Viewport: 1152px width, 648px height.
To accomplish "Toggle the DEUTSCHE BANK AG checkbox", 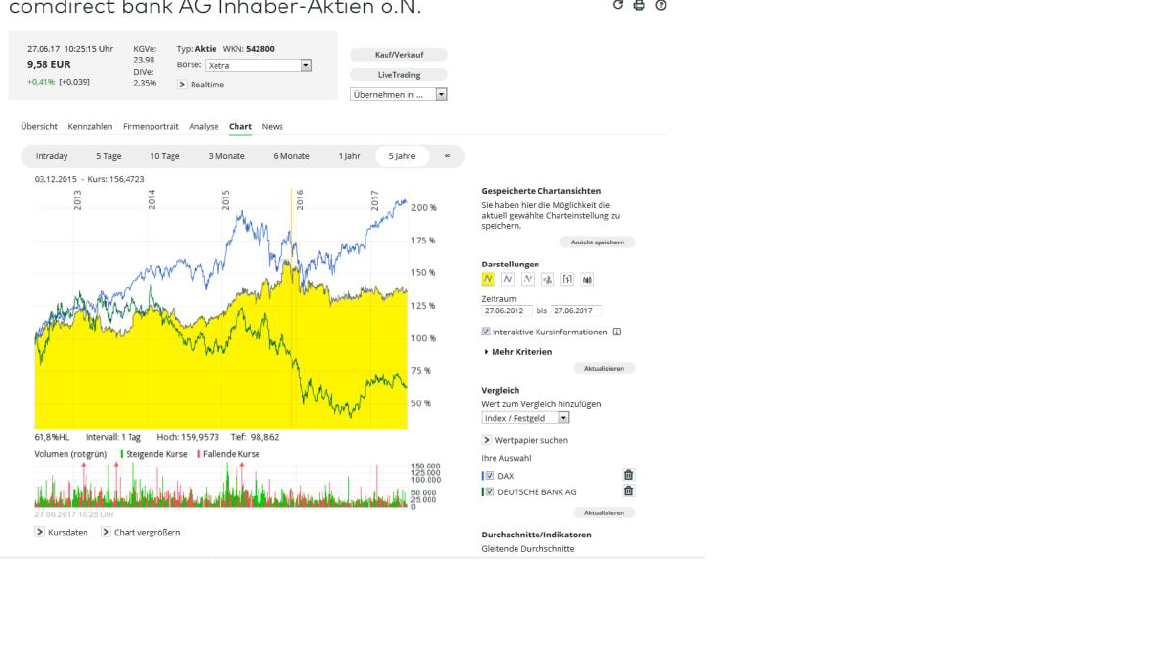I will (489, 492).
